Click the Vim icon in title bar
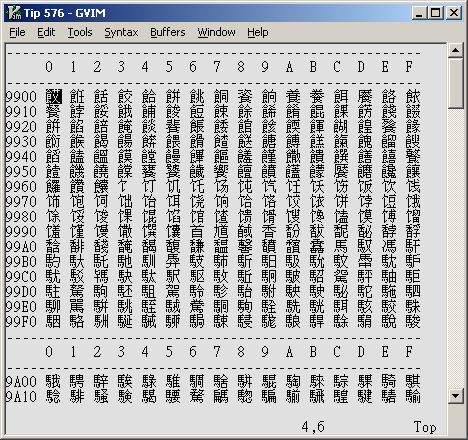The height and width of the screenshot is (440, 468). 14,13
